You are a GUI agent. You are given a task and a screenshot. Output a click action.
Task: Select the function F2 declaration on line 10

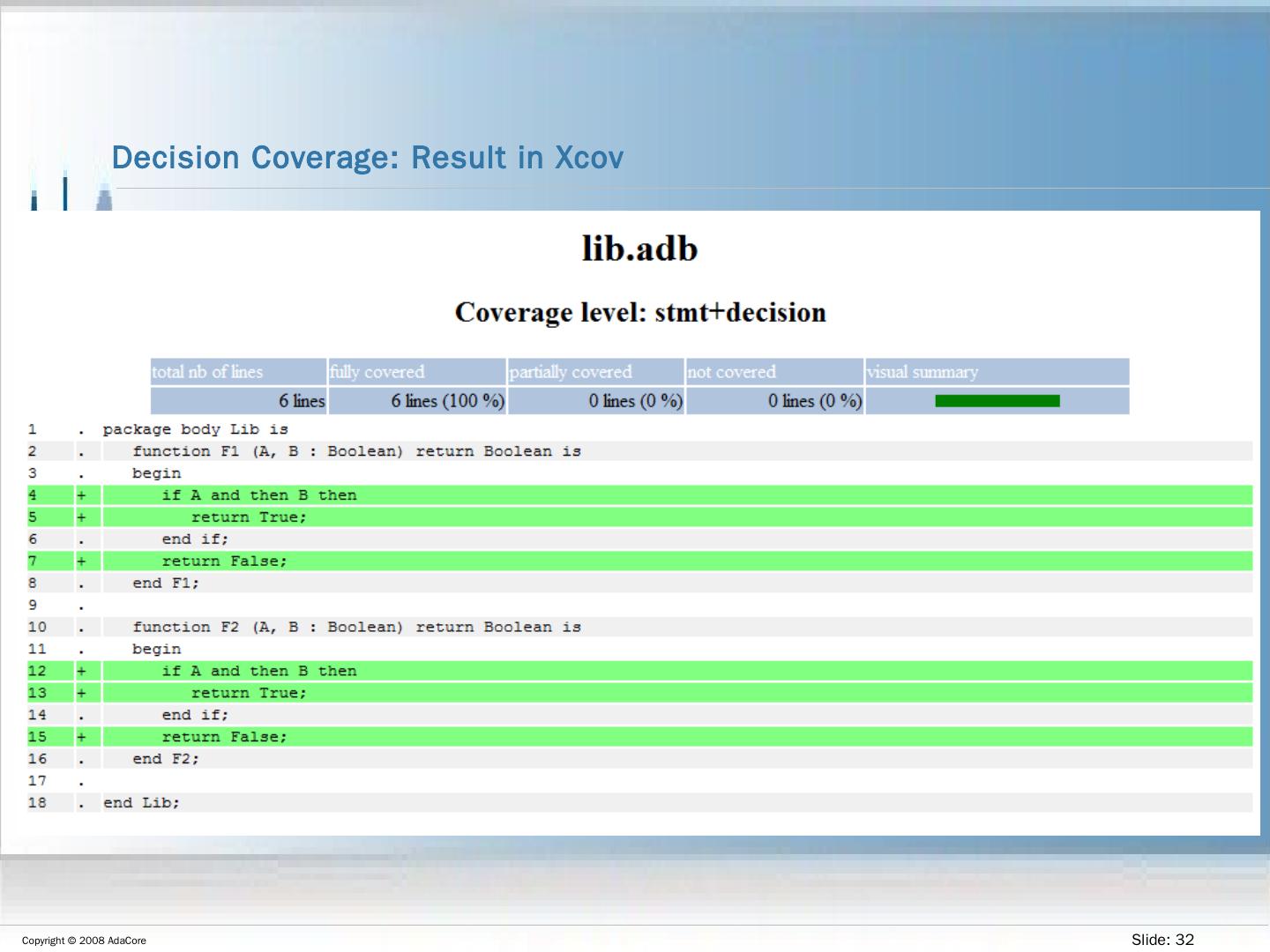tap(356, 628)
